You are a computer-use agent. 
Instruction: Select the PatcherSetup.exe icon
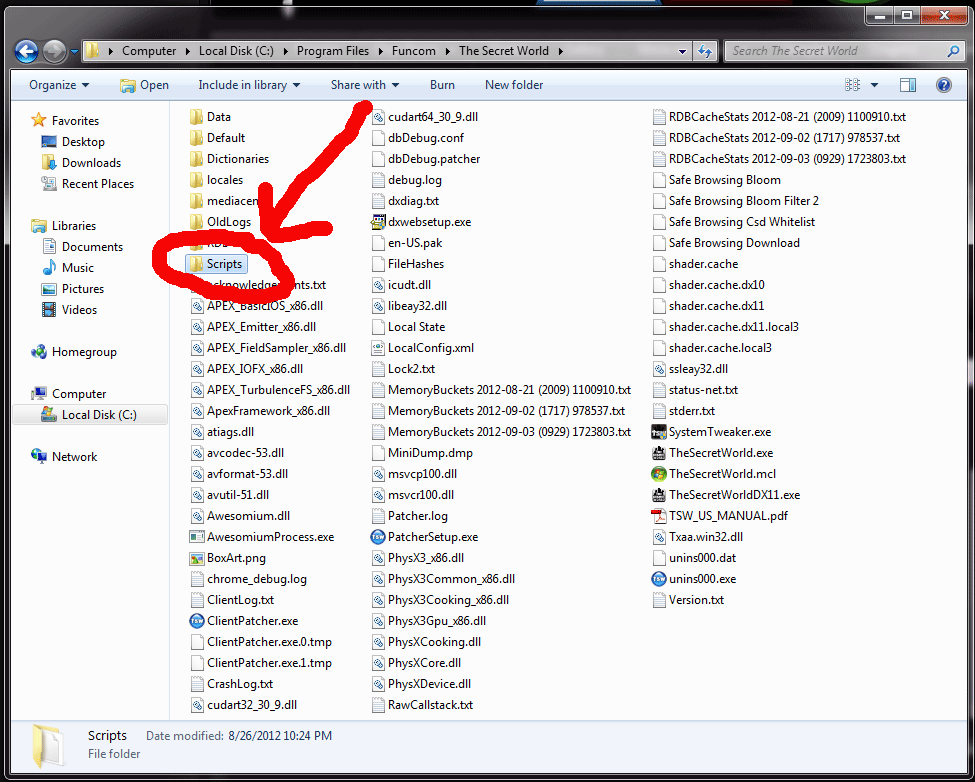(377, 537)
